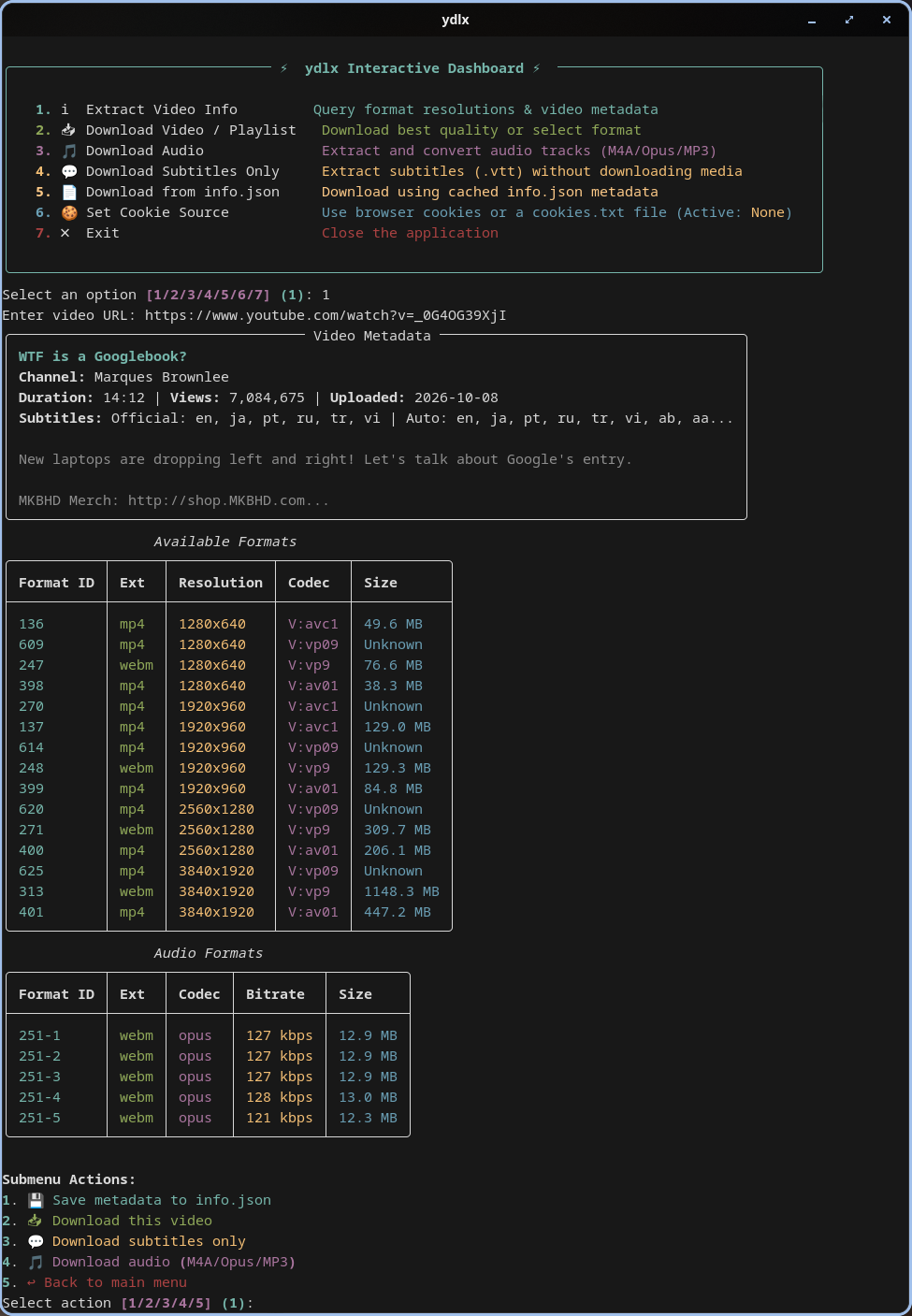
Task: Click the download icon next to Download Video / Playlist
Action: coord(68,130)
